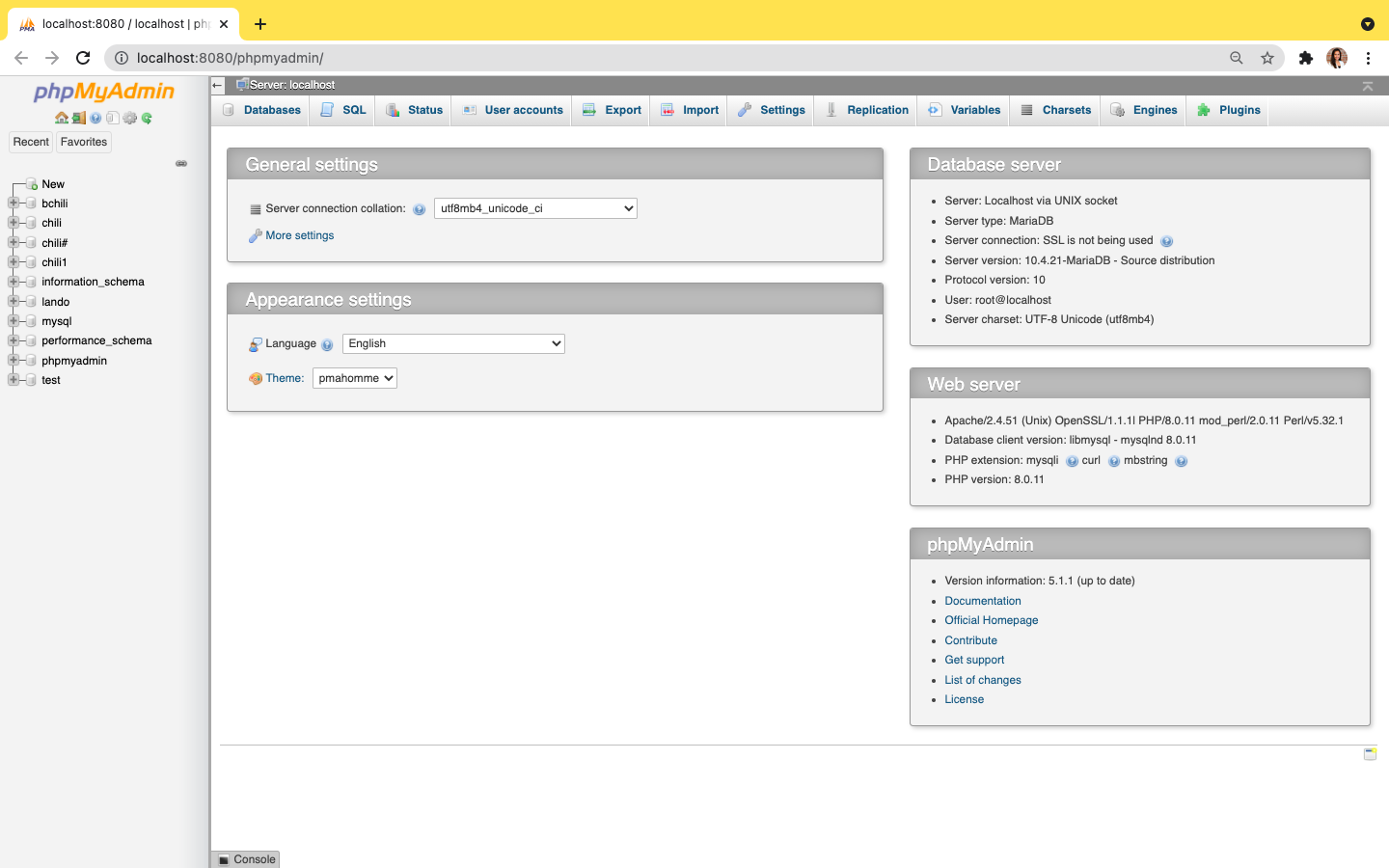This screenshot has height=868, width=1389.
Task: Click the collapse navigation arrow beside Server breadcrumb
Action: (218, 85)
